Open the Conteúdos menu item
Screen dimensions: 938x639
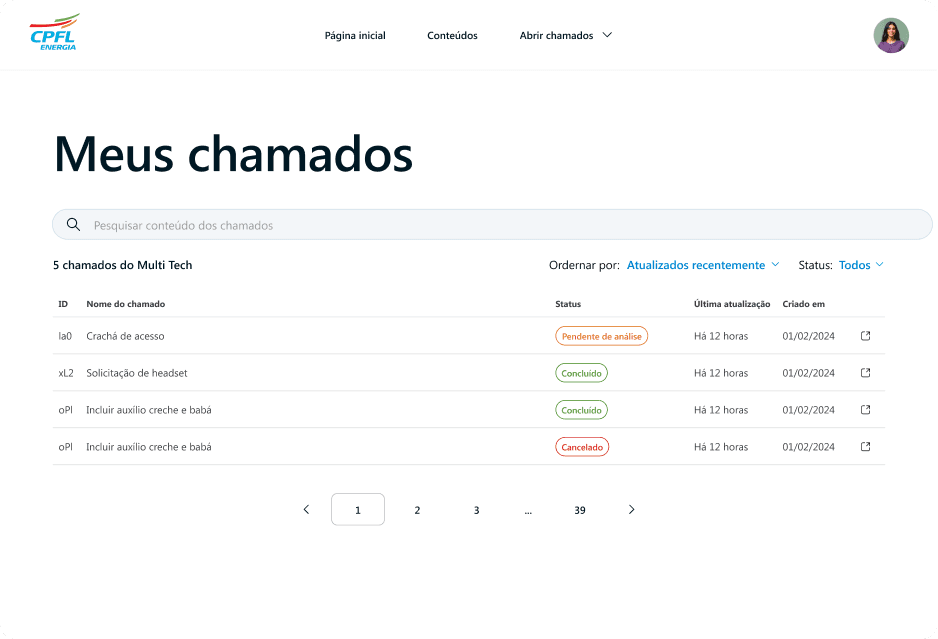tap(452, 35)
